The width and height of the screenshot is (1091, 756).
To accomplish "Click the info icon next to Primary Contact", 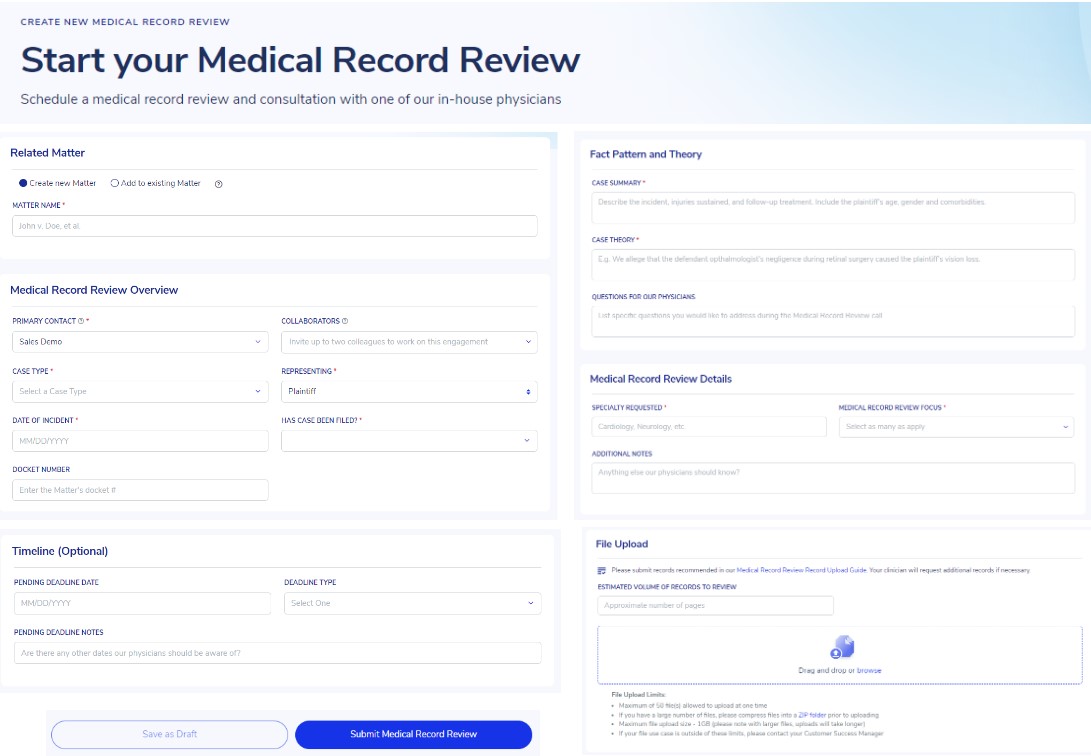I will click(80, 321).
